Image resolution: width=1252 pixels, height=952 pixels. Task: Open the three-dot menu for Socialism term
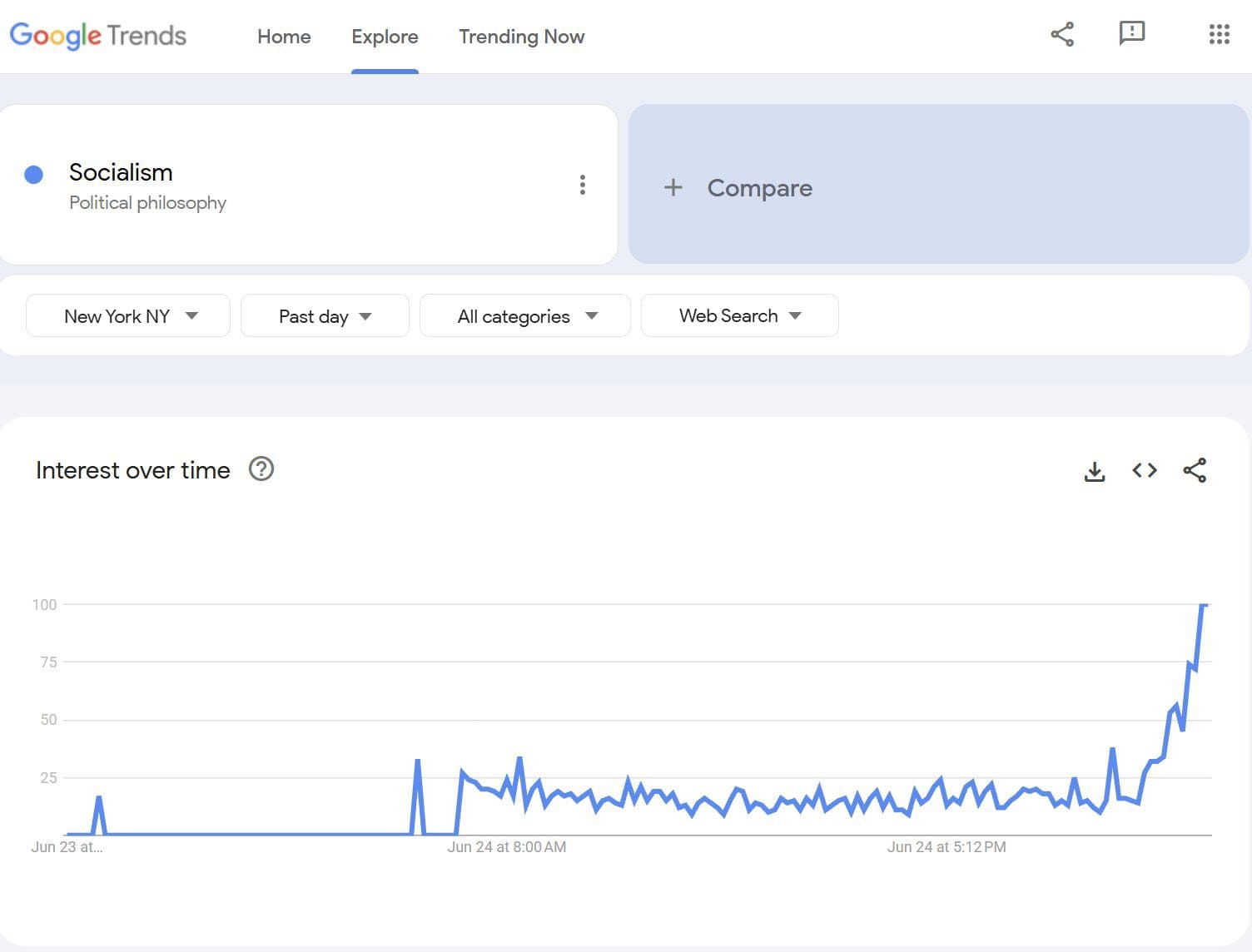pyautogui.click(x=583, y=185)
